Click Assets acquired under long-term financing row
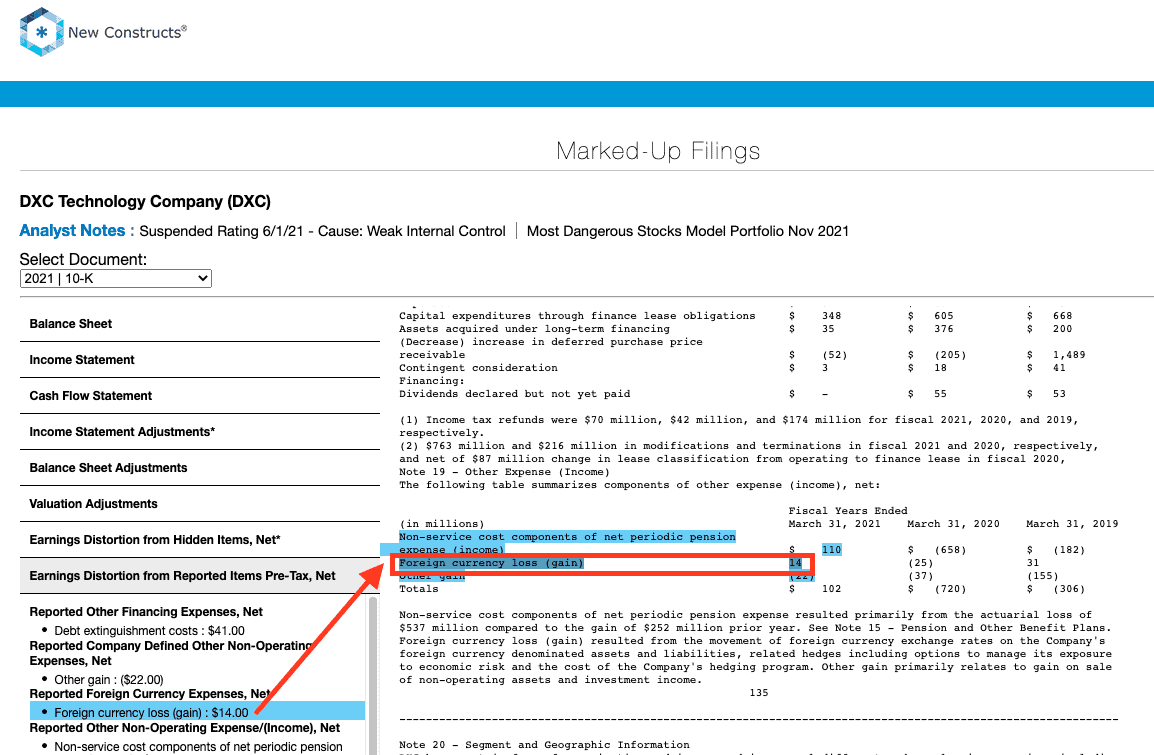Viewport: 1154px width, 755px height. coord(534,329)
